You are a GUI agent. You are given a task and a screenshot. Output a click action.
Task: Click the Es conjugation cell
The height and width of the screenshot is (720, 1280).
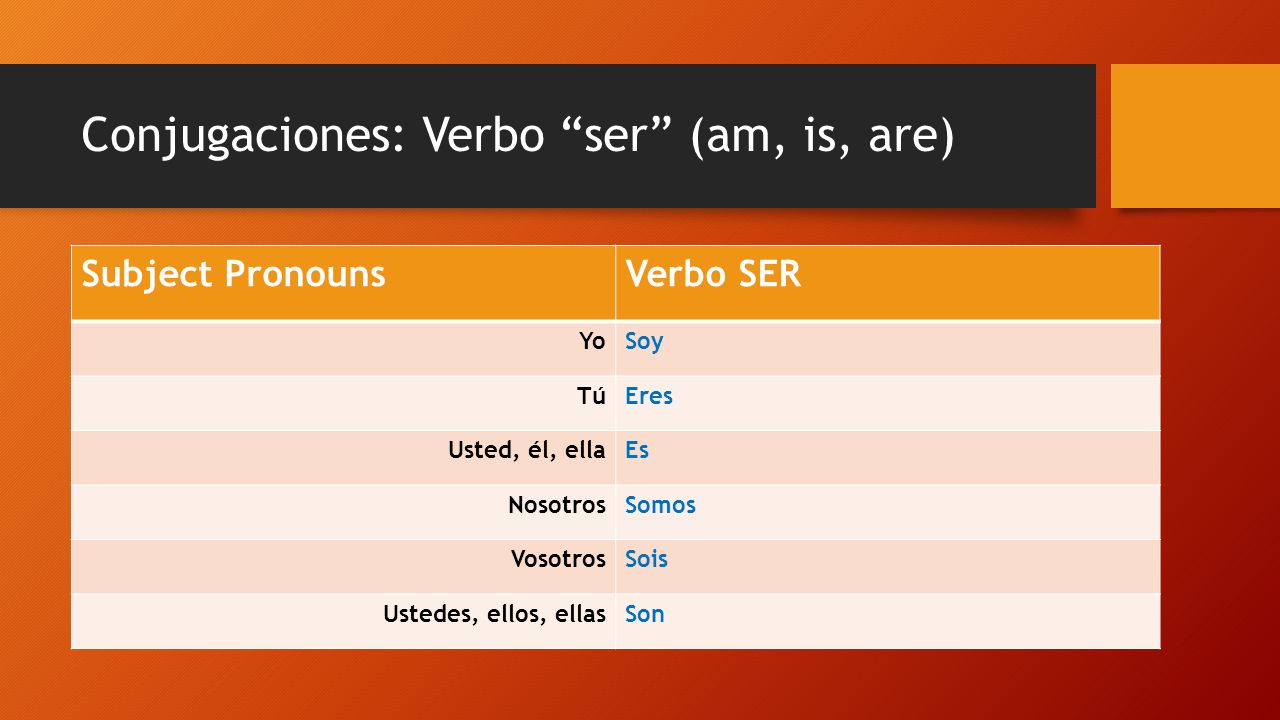pyautogui.click(x=888, y=457)
